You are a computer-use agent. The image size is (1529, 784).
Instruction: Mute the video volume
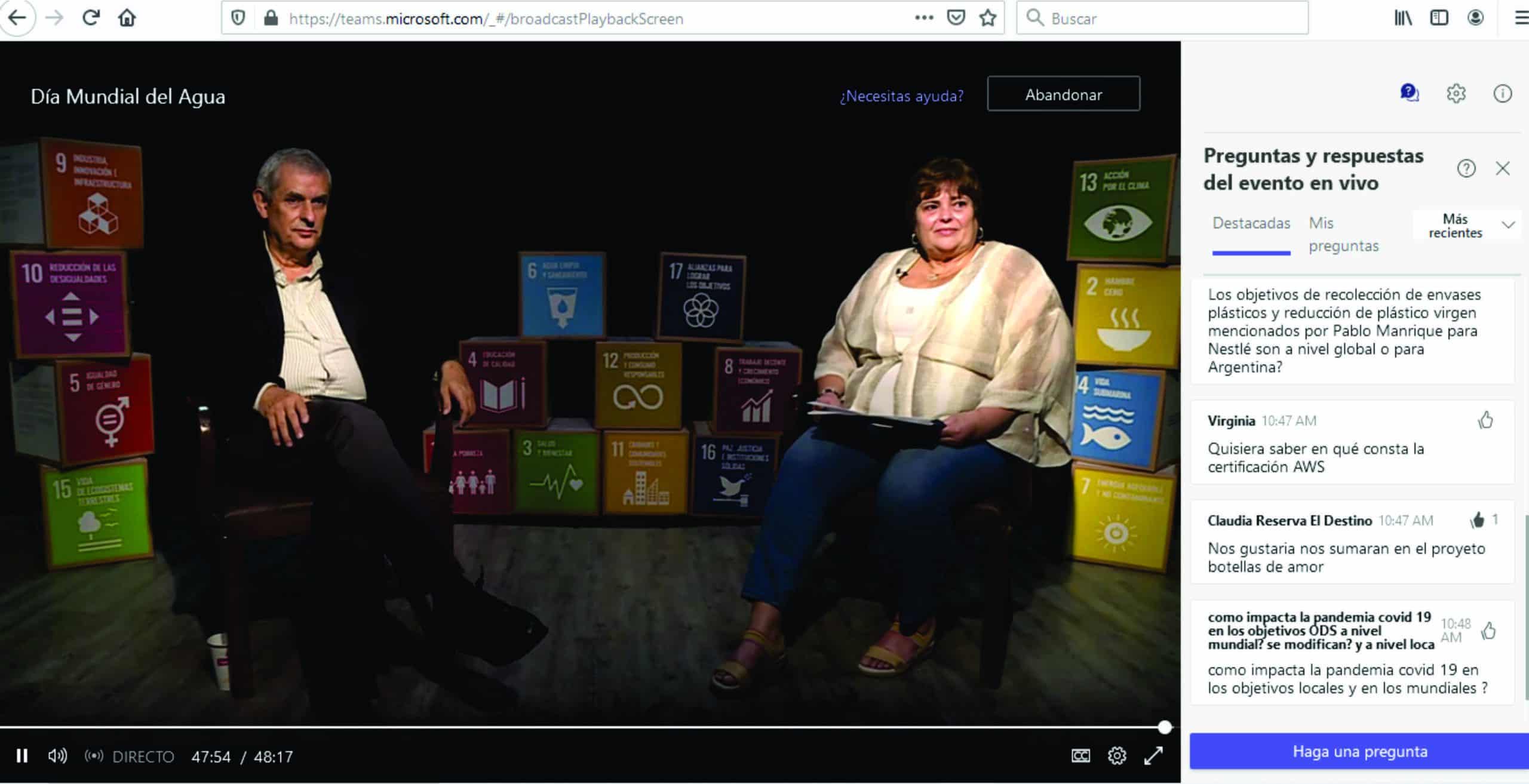point(57,756)
